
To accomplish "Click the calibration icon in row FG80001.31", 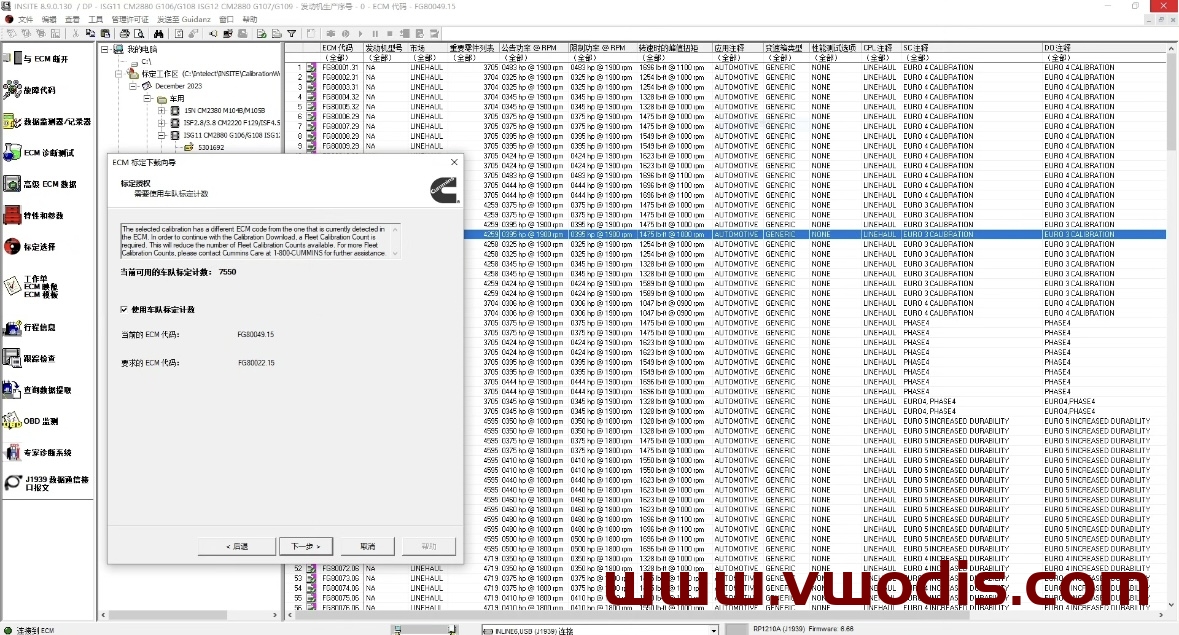I will (311, 68).
